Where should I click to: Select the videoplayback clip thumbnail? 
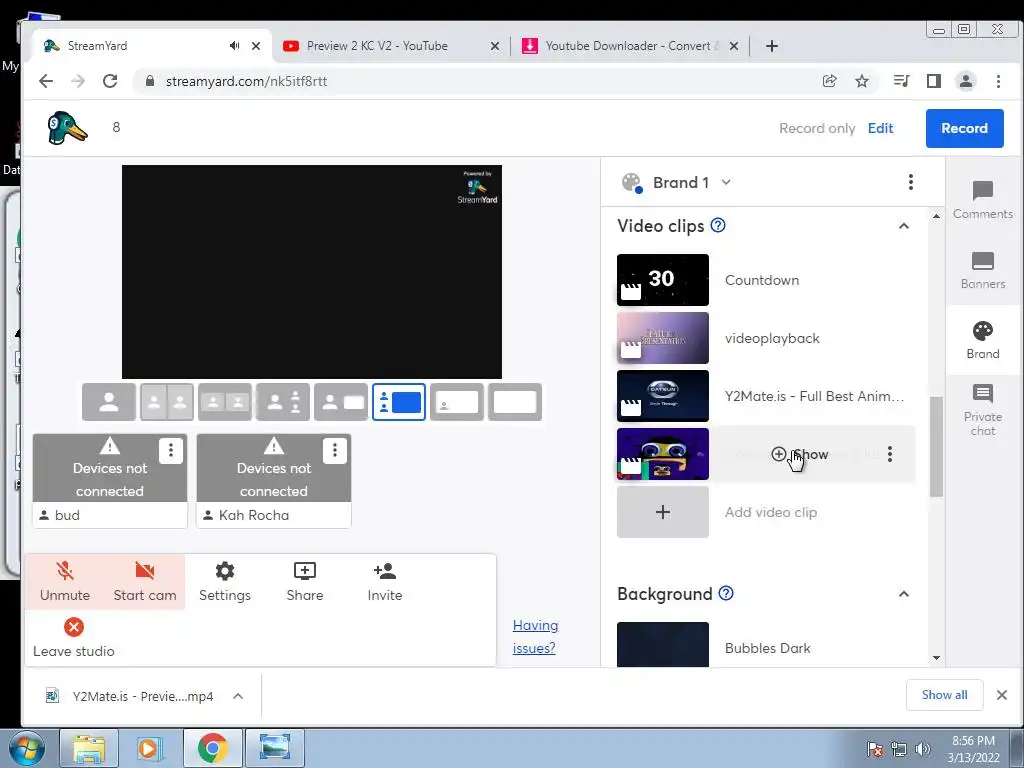[662, 338]
